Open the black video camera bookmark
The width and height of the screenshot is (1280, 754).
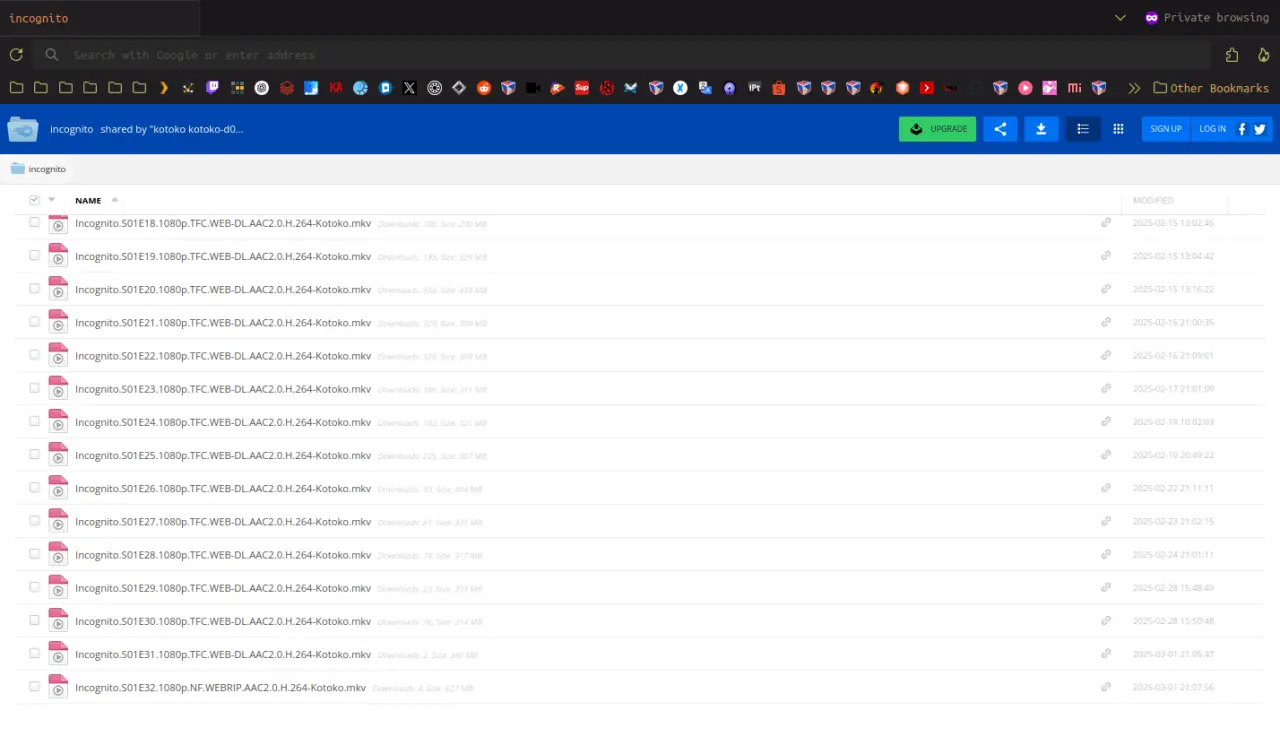[x=533, y=88]
